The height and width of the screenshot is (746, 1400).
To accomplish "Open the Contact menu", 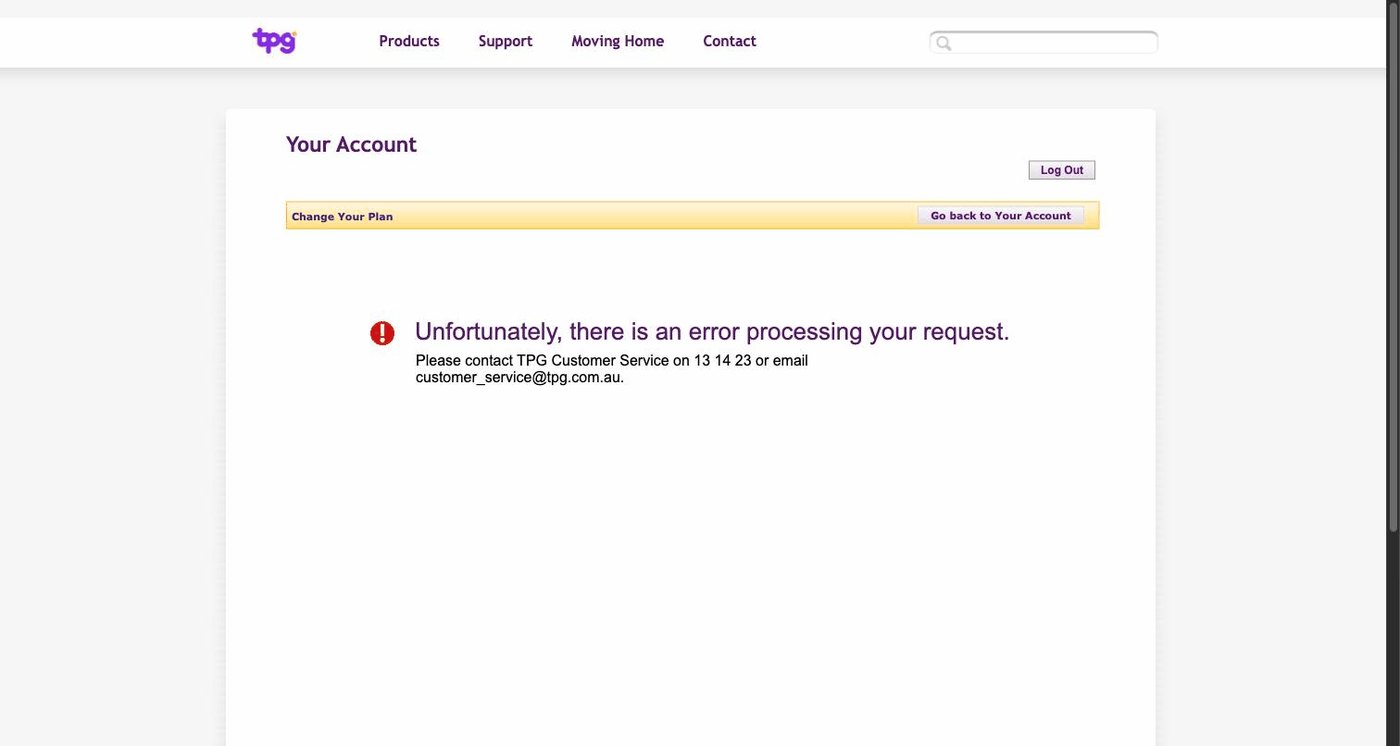I will (729, 41).
